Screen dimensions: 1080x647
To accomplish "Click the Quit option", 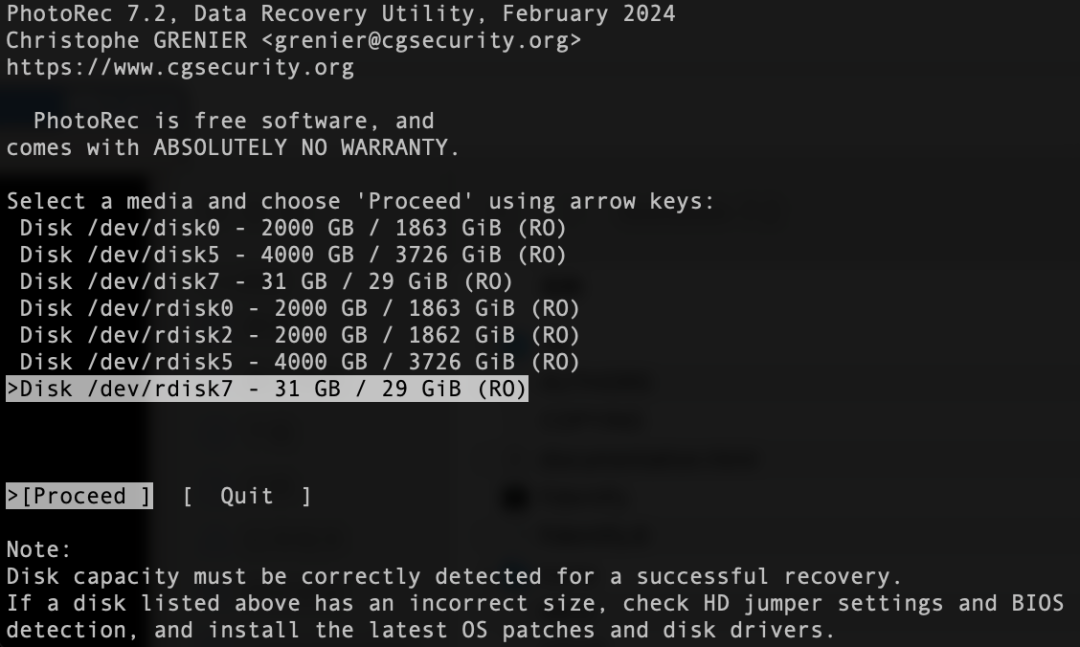I will (246, 496).
